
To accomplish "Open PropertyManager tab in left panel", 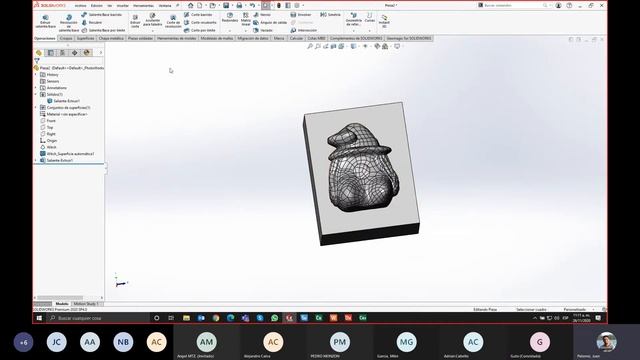I will (51, 53).
